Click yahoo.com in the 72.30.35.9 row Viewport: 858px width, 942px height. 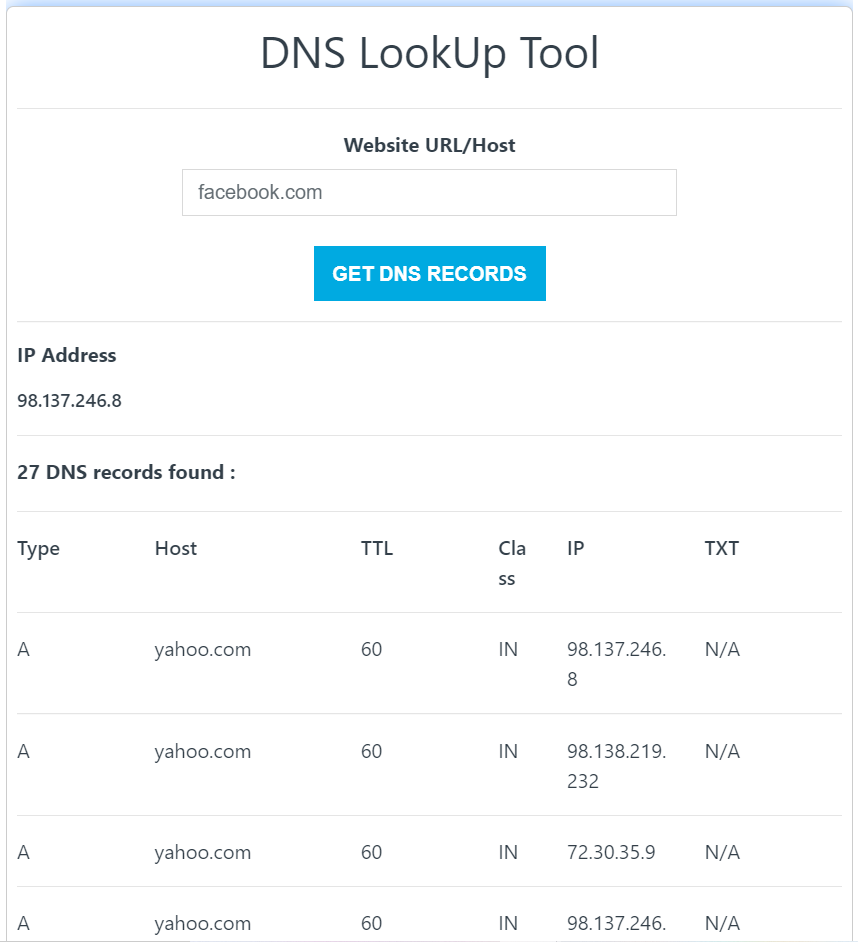(202, 853)
